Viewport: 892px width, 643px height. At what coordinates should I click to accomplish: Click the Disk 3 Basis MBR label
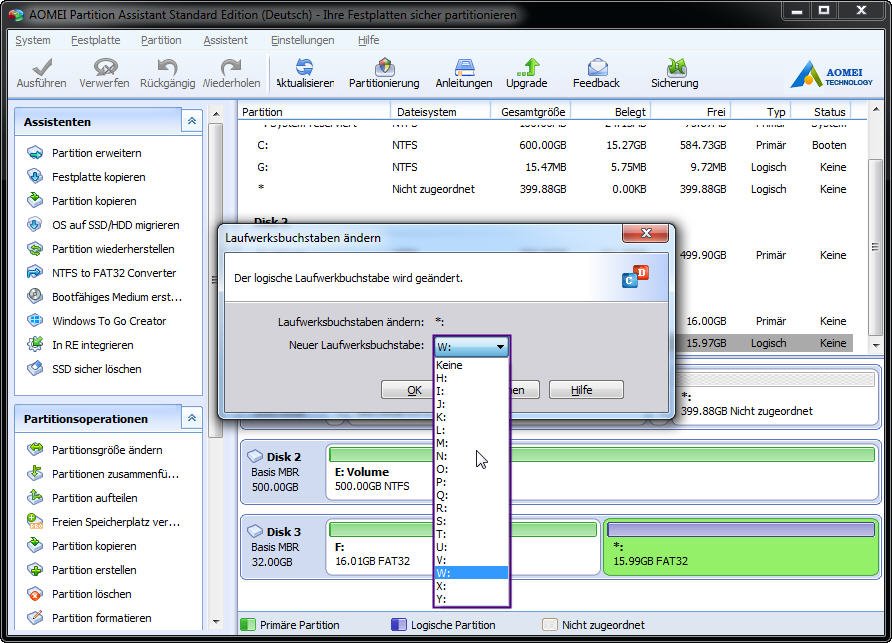click(275, 547)
